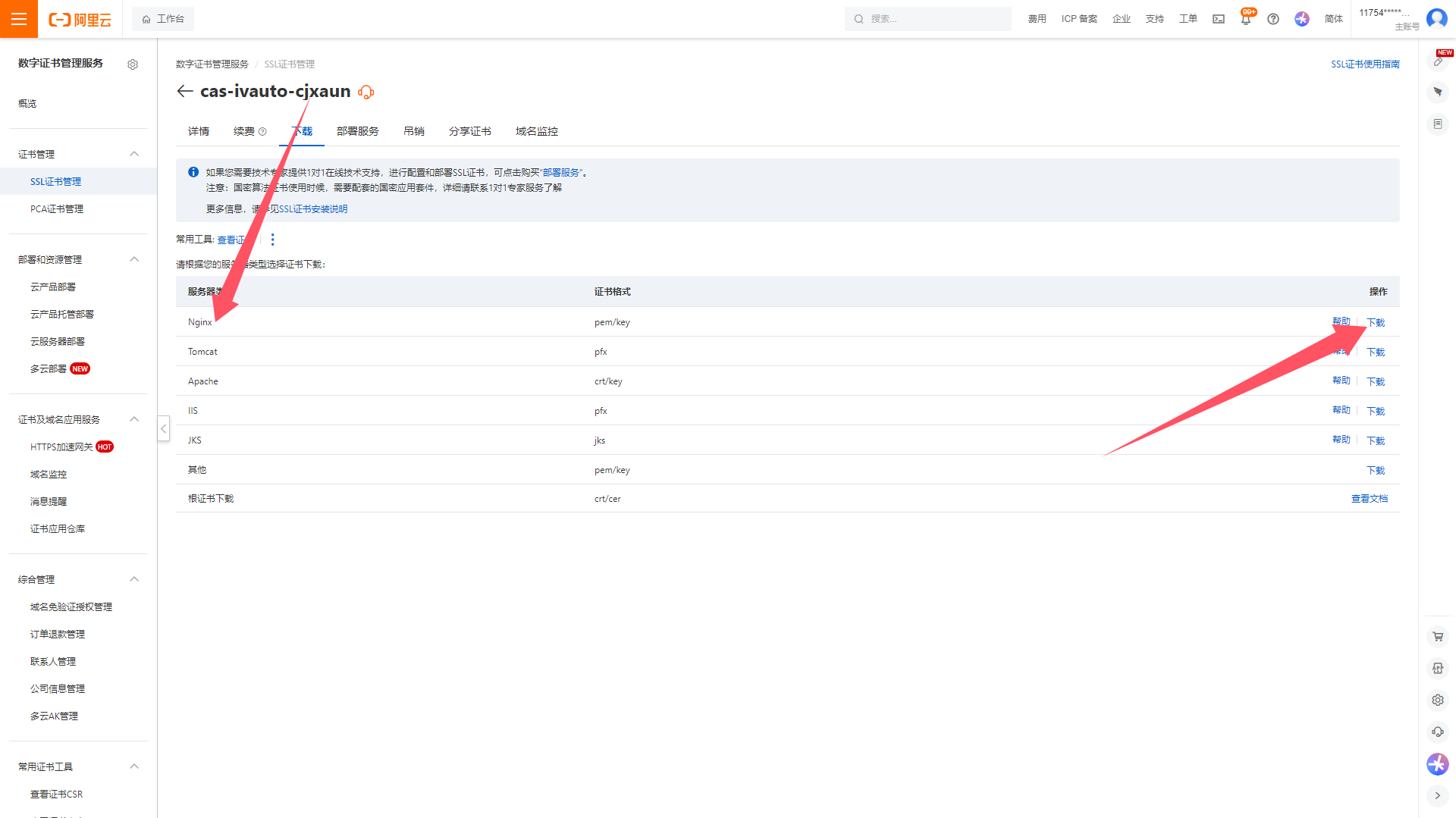Open 查看文档 for root certificate download

(1369, 499)
